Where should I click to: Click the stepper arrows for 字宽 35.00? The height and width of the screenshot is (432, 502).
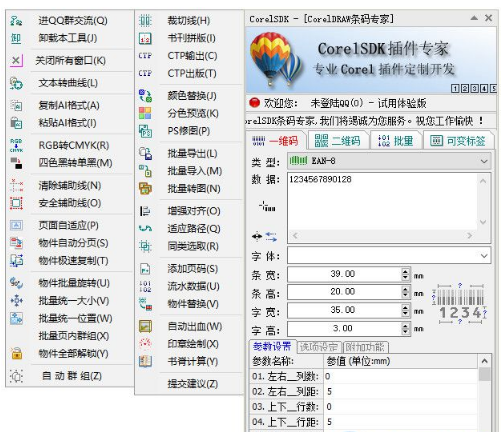pyautogui.click(x=405, y=311)
